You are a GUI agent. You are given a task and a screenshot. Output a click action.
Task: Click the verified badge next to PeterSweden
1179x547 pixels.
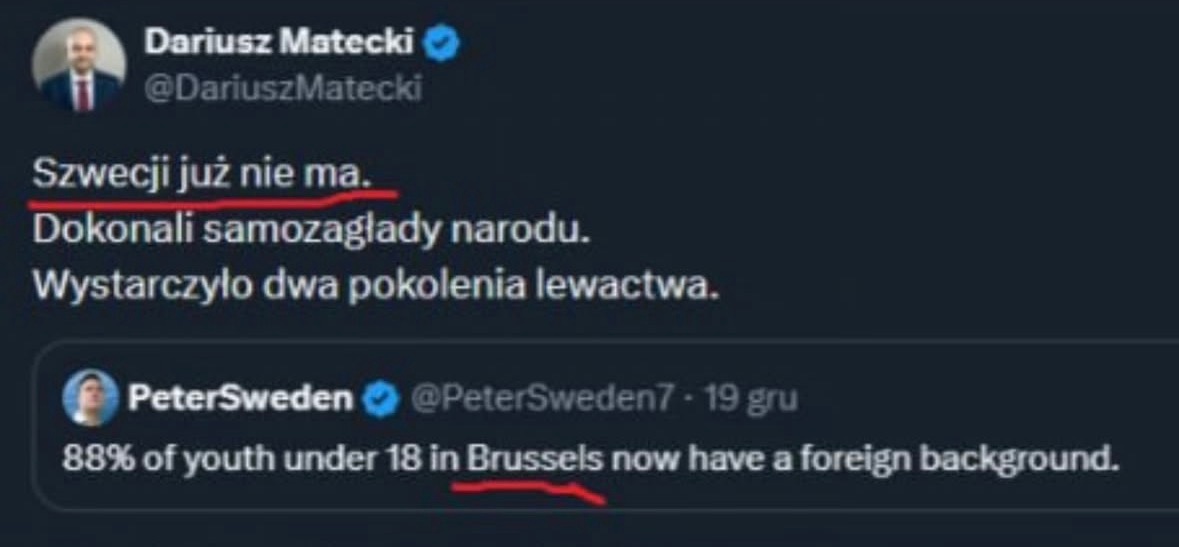[x=380, y=400]
